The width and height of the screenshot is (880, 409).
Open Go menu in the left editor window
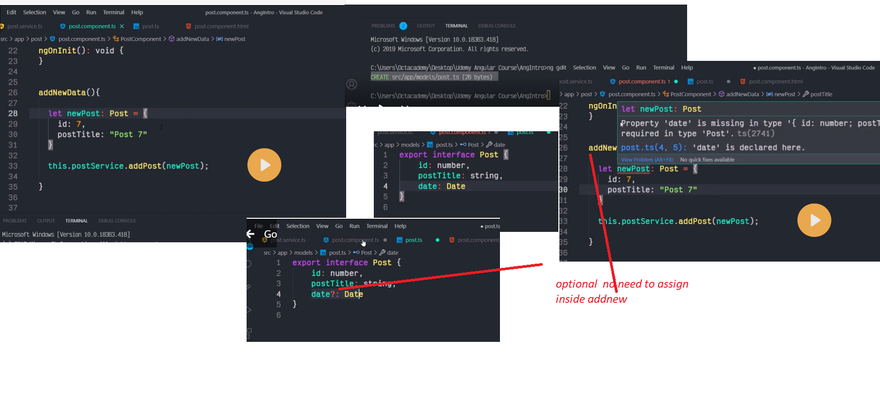(x=75, y=12)
